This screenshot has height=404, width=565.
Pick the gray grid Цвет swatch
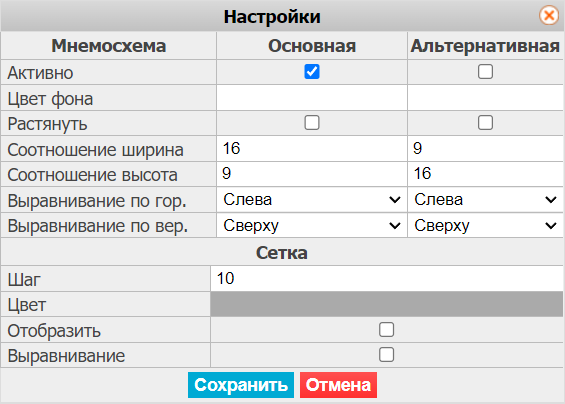[x=387, y=304]
